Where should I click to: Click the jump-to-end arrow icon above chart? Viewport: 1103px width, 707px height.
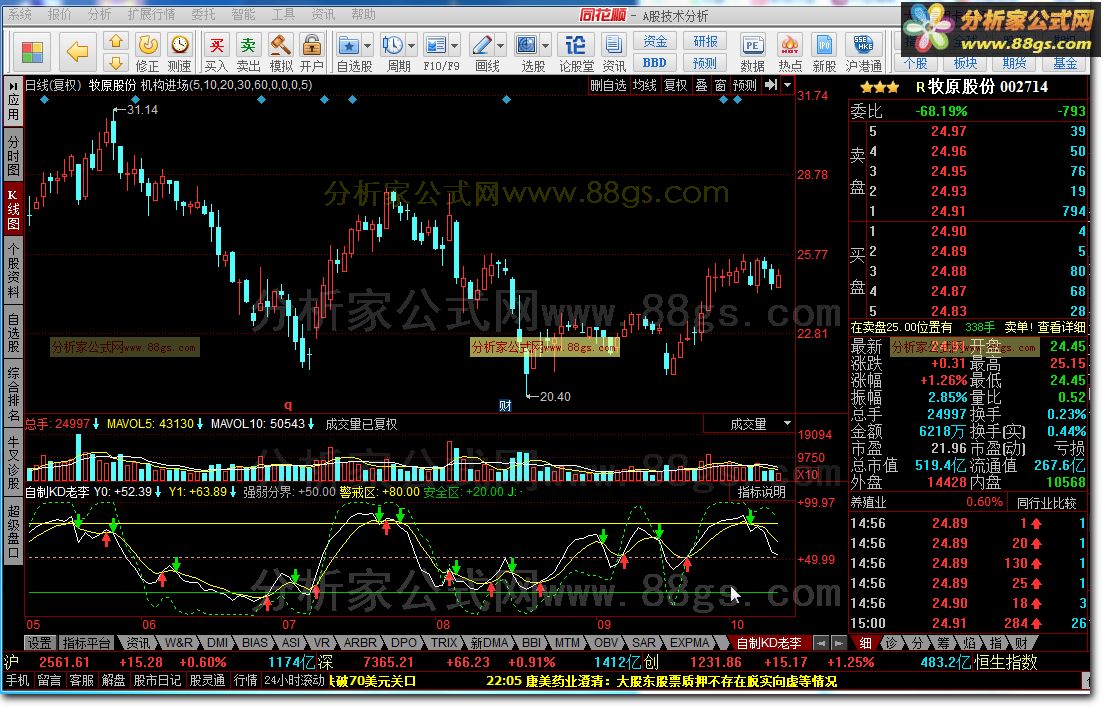pyautogui.click(x=771, y=85)
